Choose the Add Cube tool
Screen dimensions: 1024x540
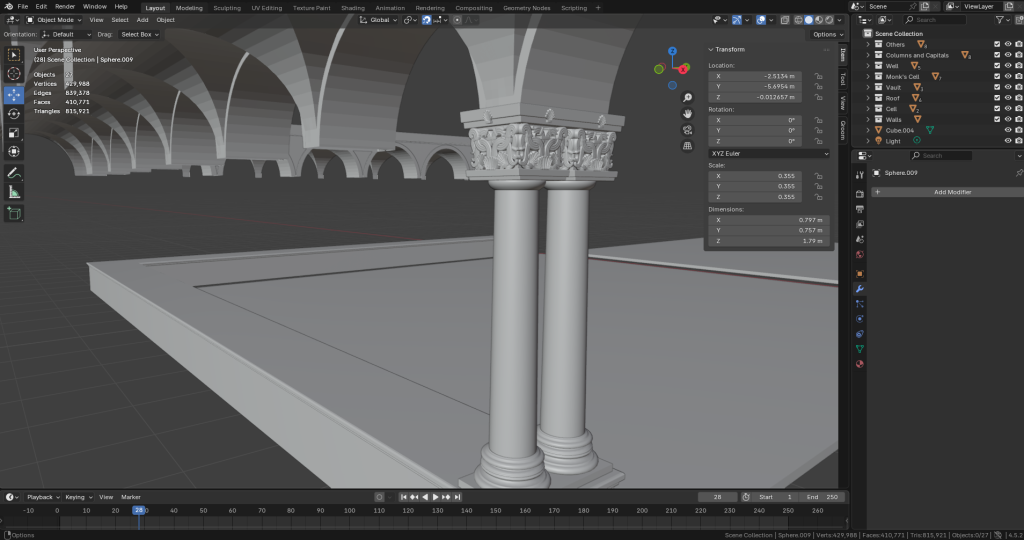[x=14, y=213]
